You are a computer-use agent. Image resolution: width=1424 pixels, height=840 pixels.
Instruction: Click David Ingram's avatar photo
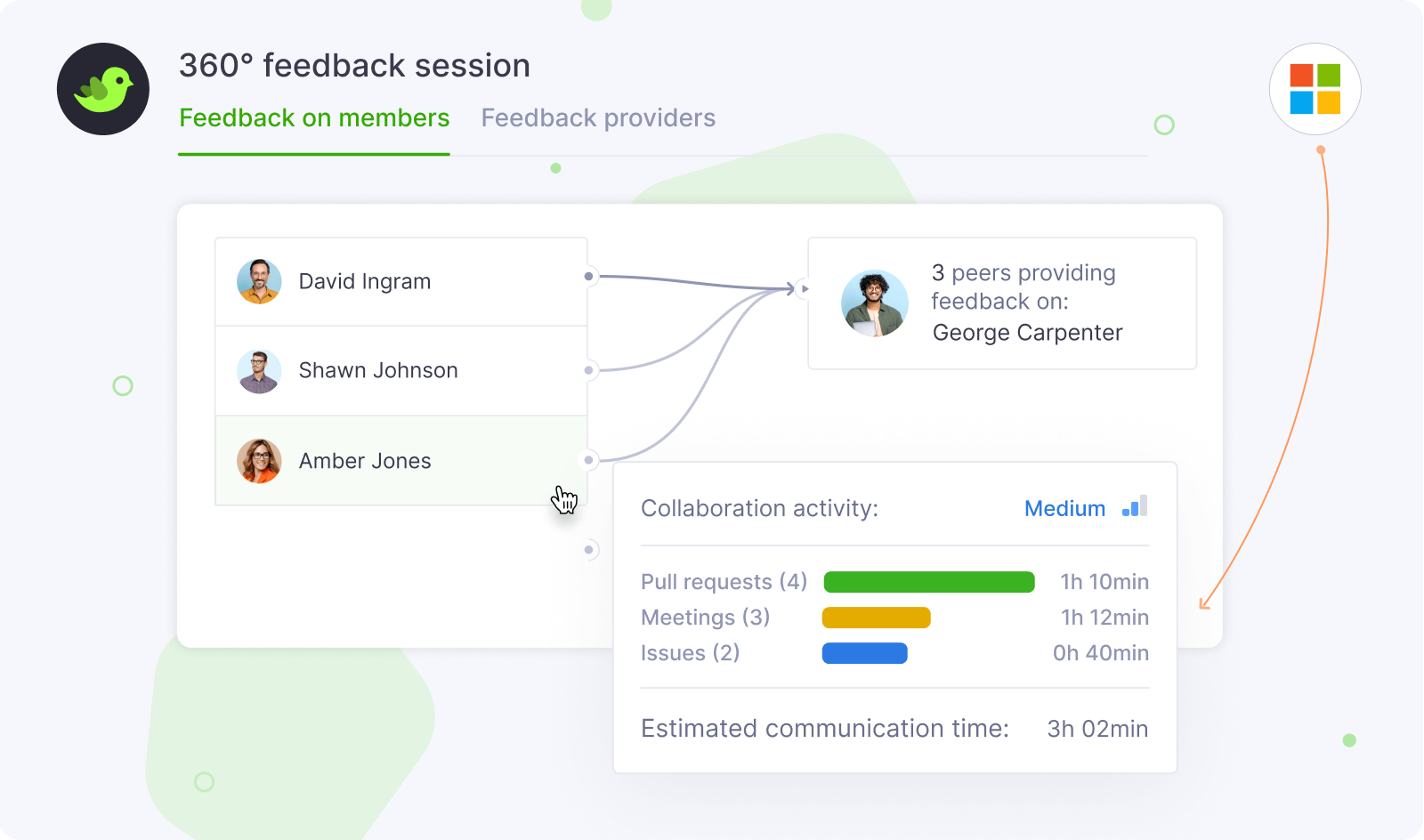(259, 282)
